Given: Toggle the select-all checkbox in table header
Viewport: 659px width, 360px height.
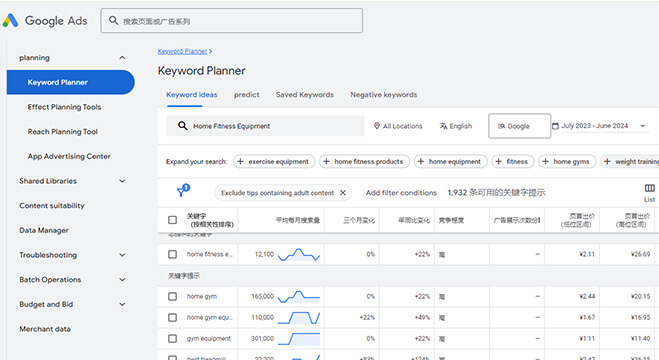Looking at the screenshot, I should (x=172, y=220).
